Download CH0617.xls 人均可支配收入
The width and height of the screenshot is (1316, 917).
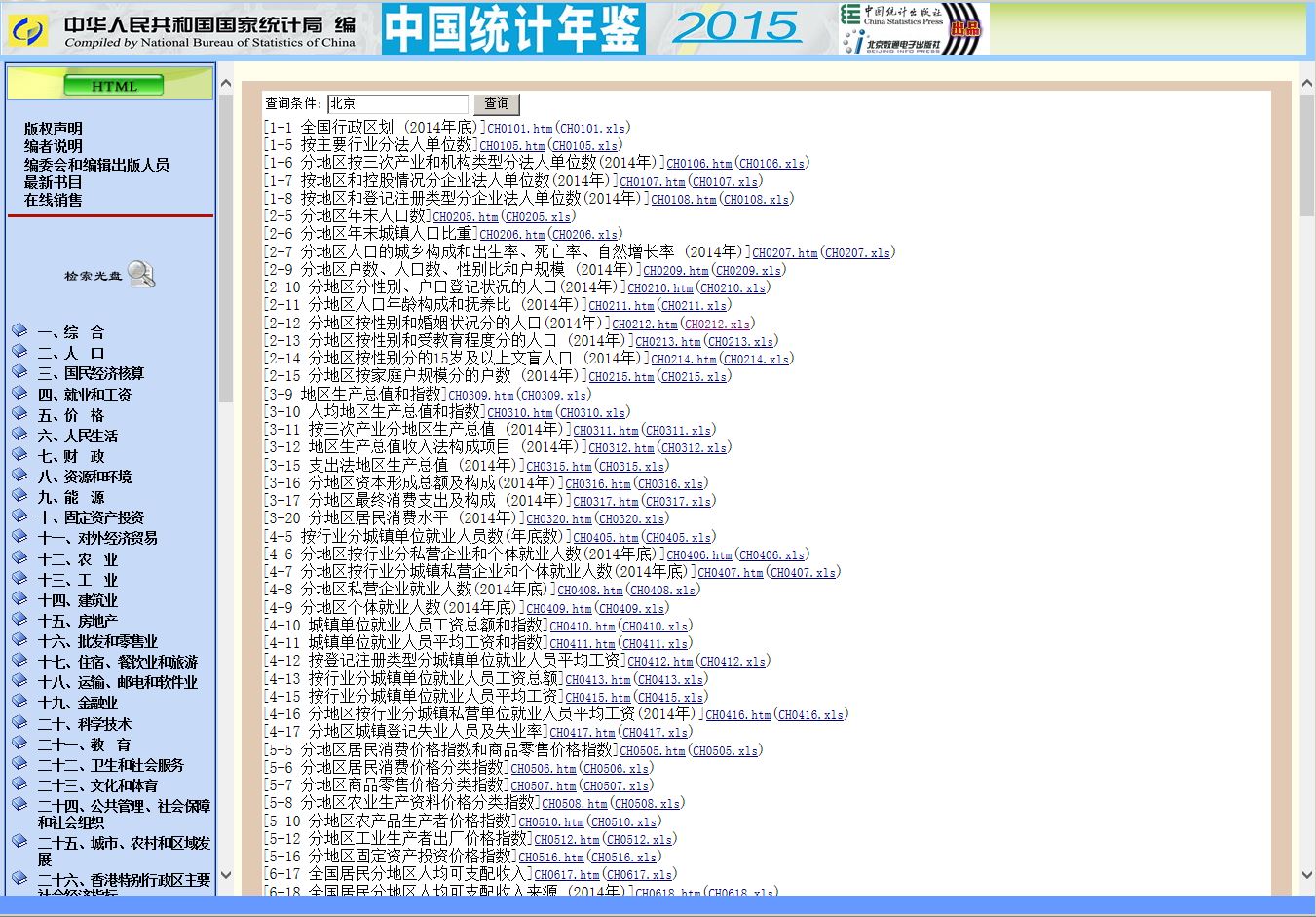pos(639,875)
